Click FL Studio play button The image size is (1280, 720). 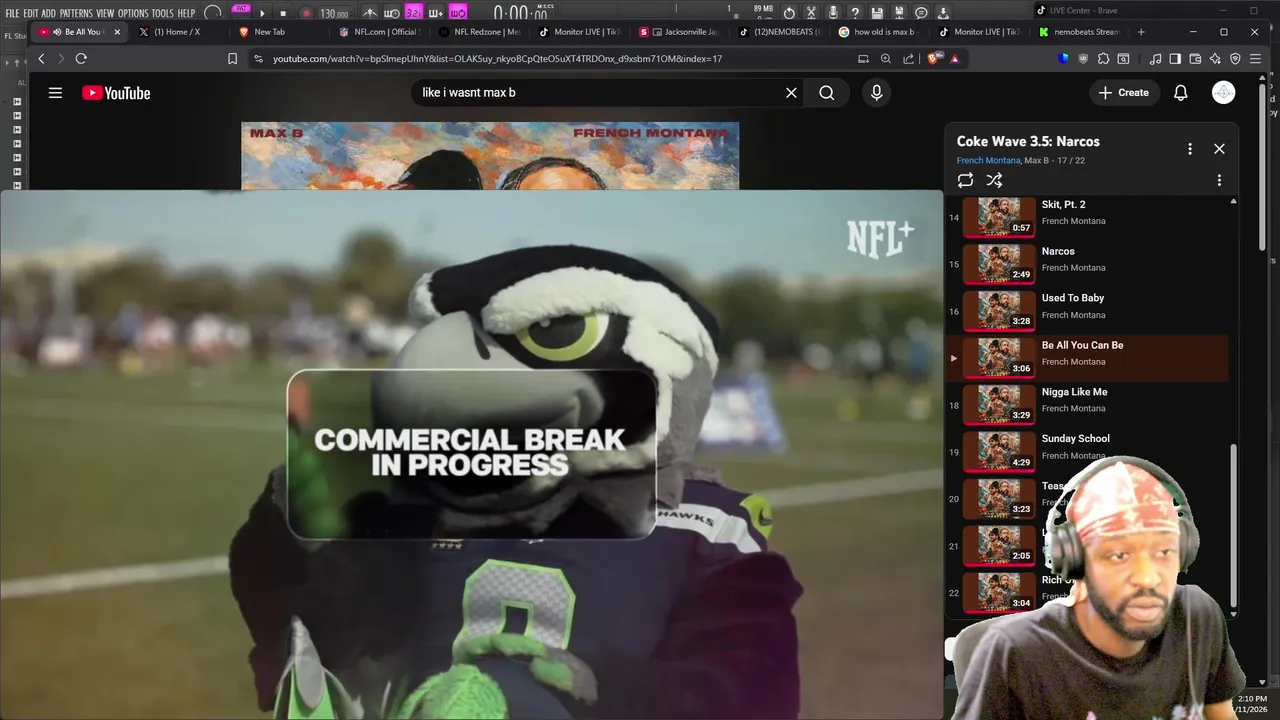point(262,14)
